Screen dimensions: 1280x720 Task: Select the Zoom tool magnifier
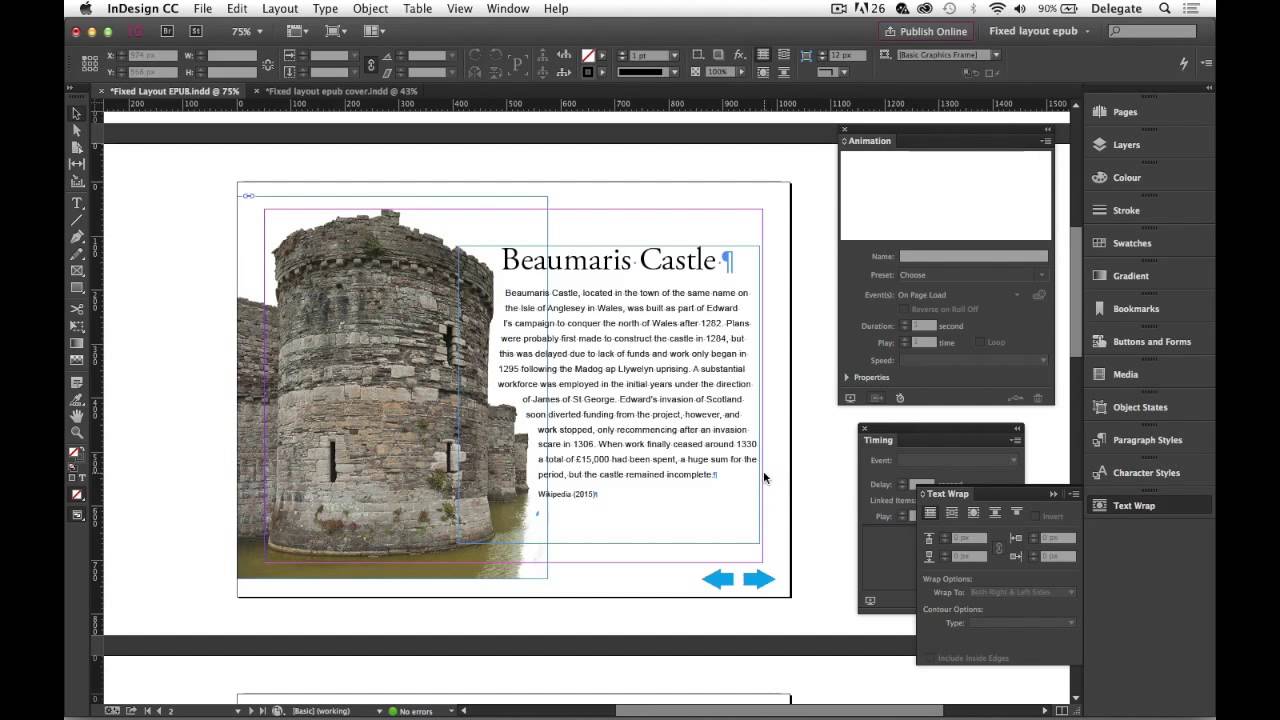[77, 432]
